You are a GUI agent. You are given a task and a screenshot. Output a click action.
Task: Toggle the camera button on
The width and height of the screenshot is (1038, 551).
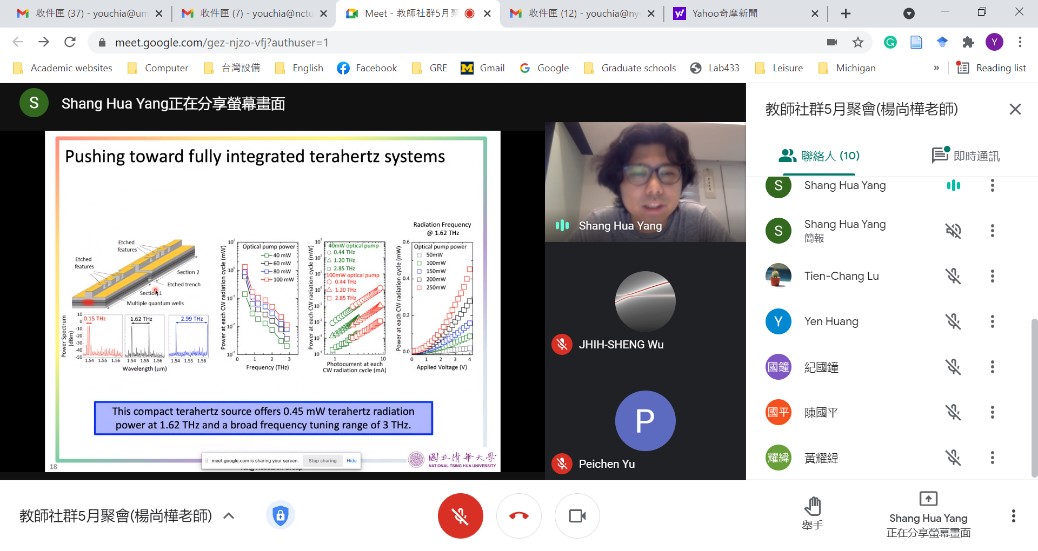(577, 516)
